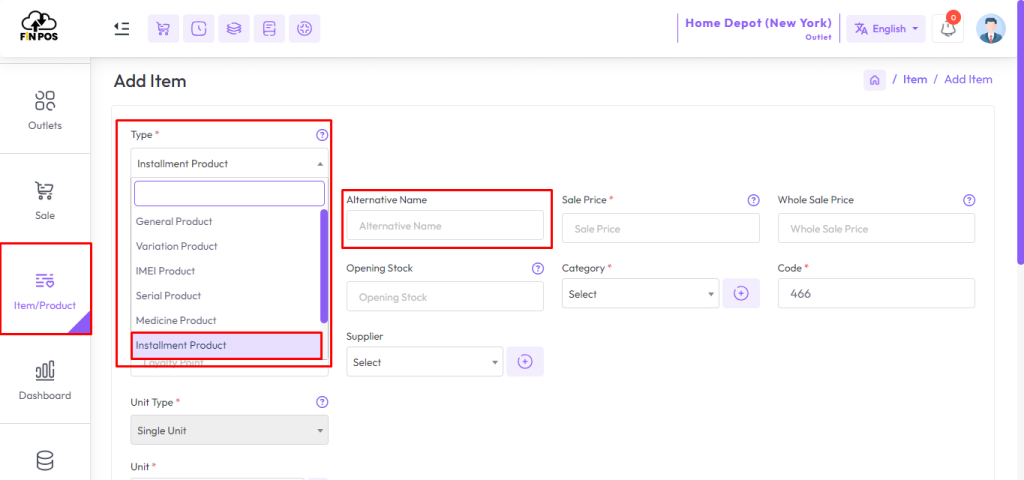Screen dimensions: 1024x480
Task: Click the Add Item page heading
Action: 150,81
